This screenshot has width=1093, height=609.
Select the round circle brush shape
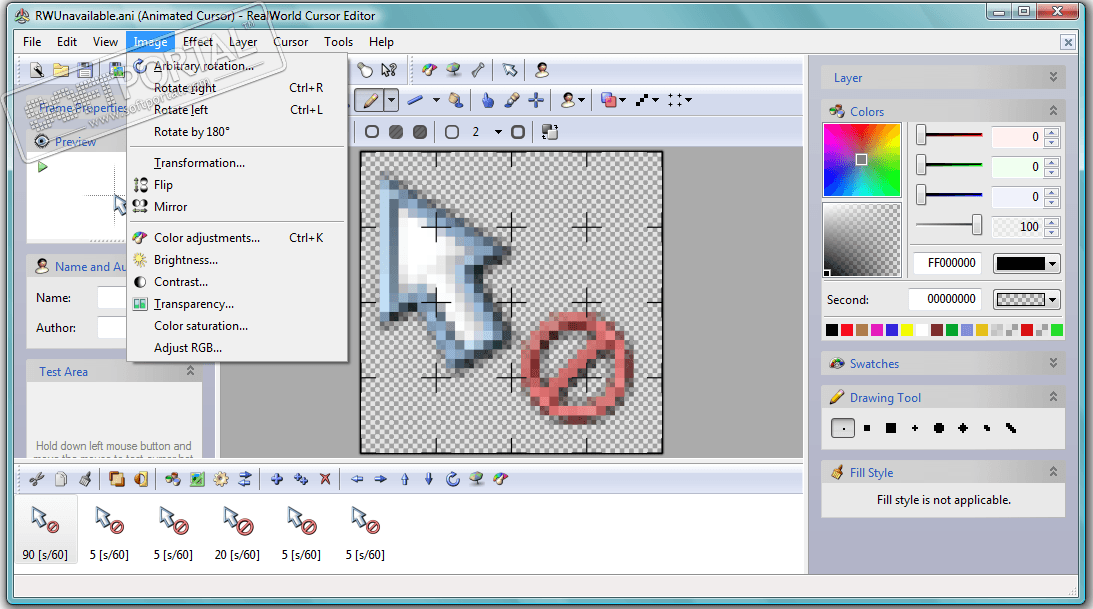tap(939, 428)
